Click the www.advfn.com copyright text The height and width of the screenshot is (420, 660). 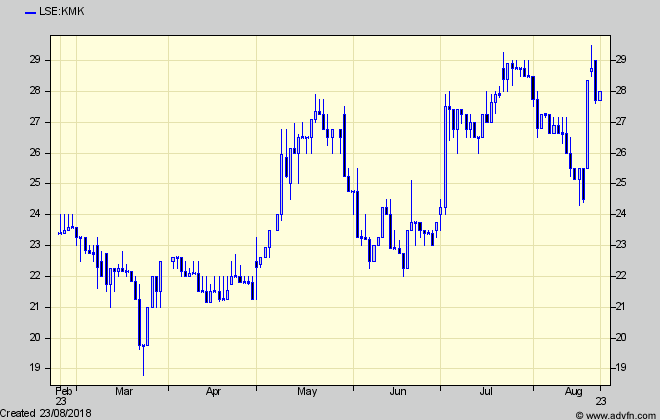coord(617,415)
